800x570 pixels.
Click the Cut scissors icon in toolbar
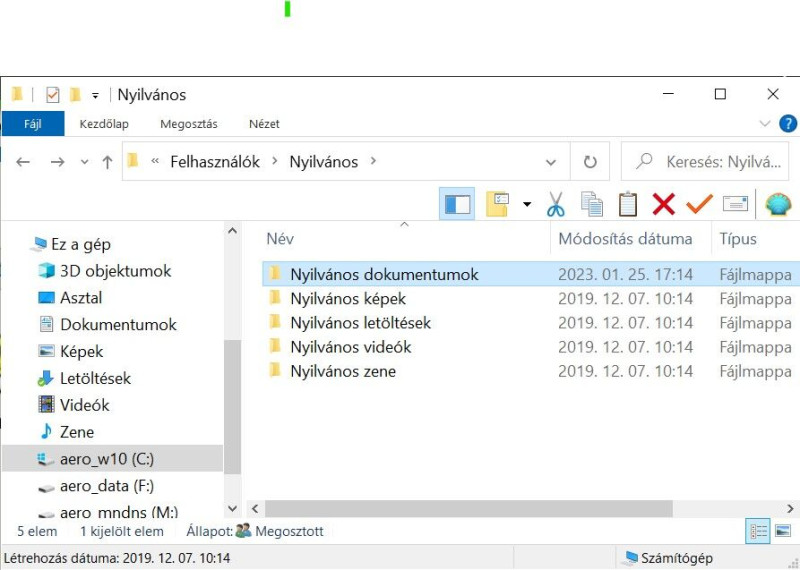pyautogui.click(x=556, y=204)
